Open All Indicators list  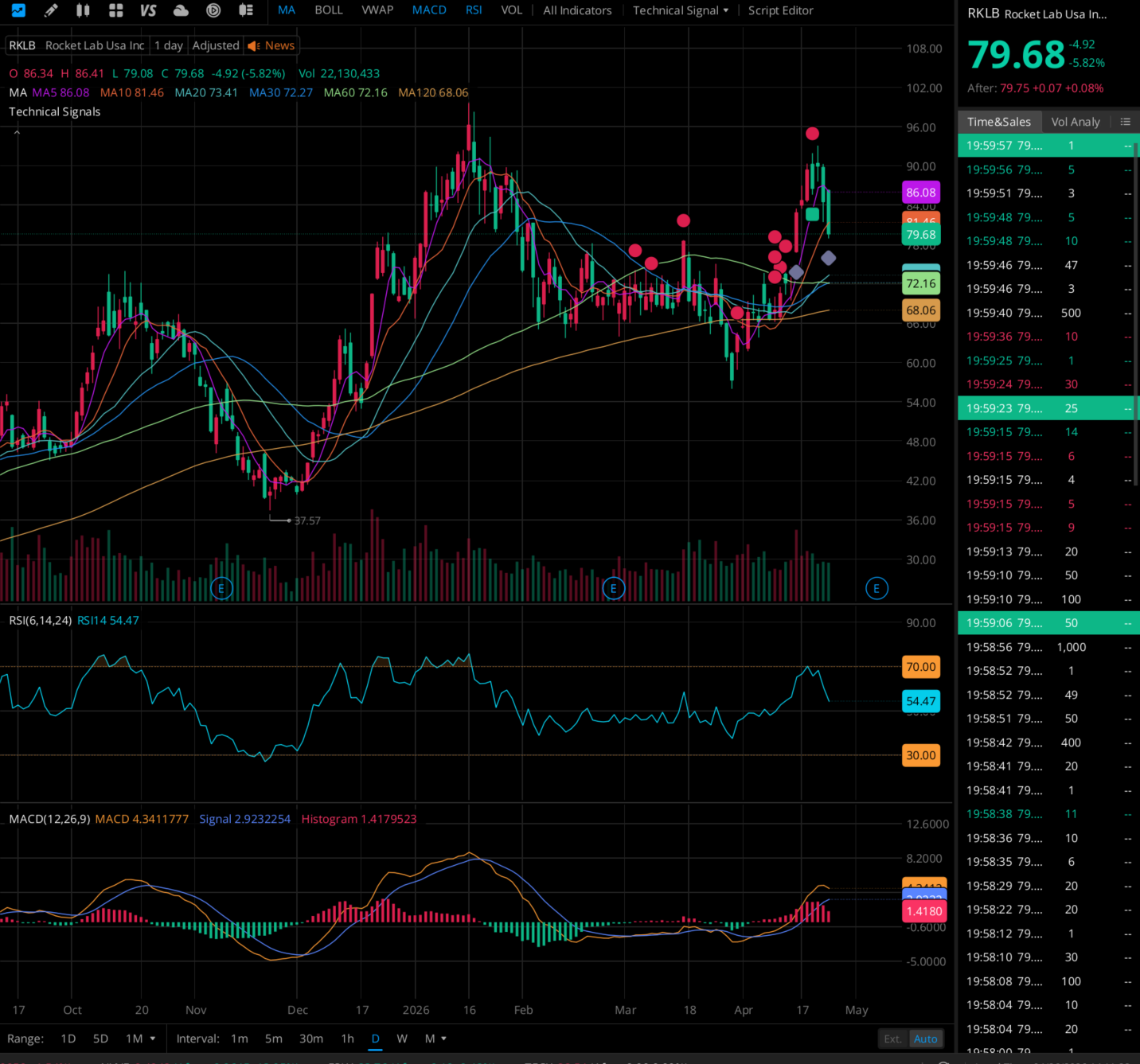tap(577, 10)
